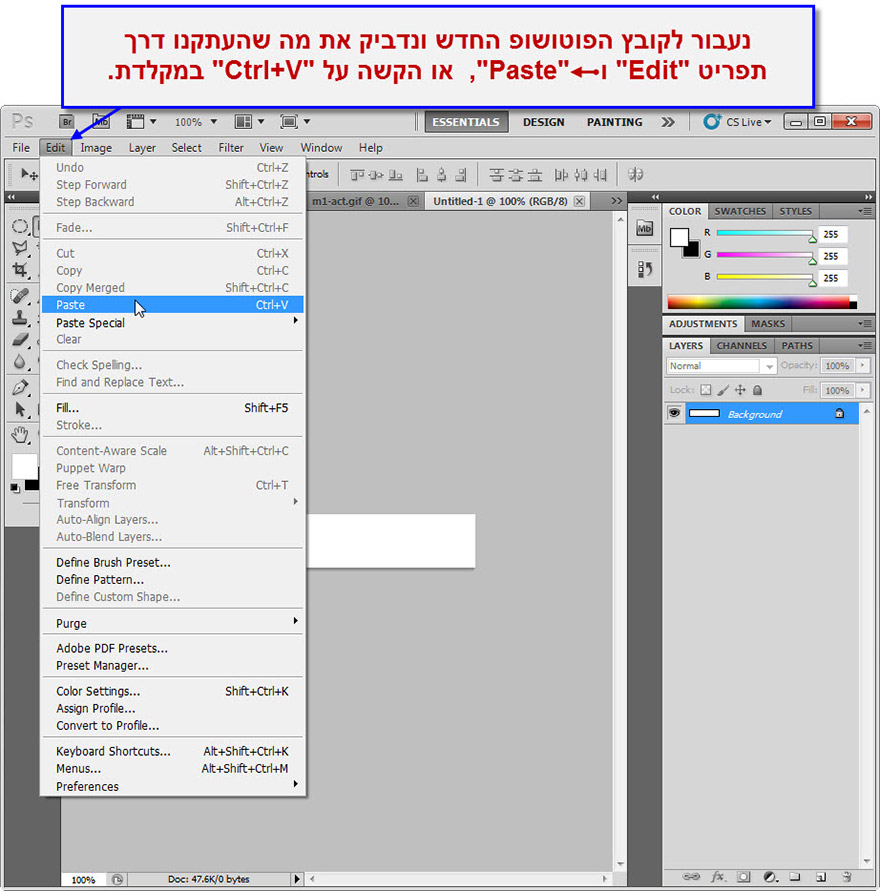
Task: Select the Spot Healing Brush tool
Action: click(20, 295)
